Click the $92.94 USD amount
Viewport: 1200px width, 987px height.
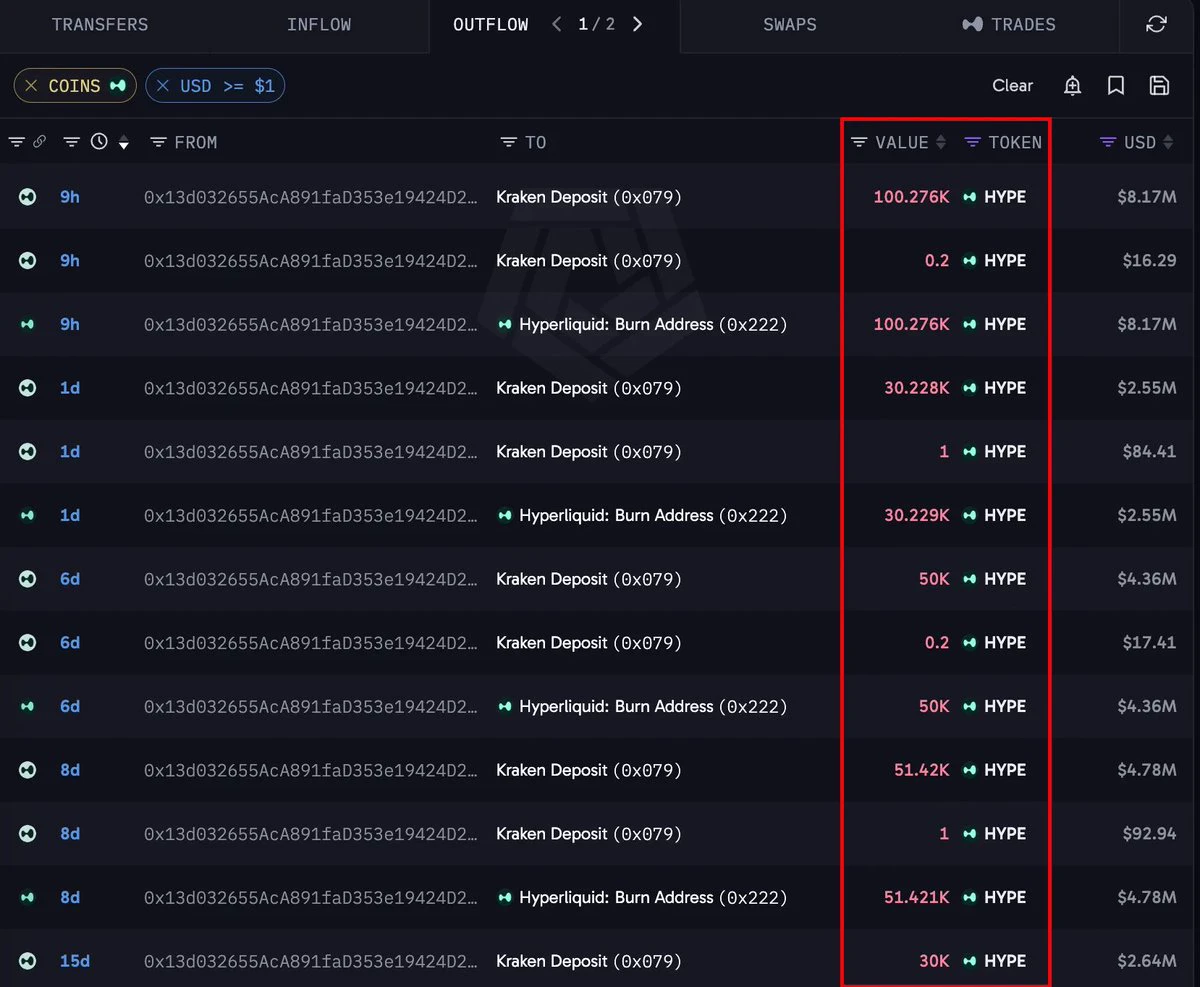(x=1149, y=834)
